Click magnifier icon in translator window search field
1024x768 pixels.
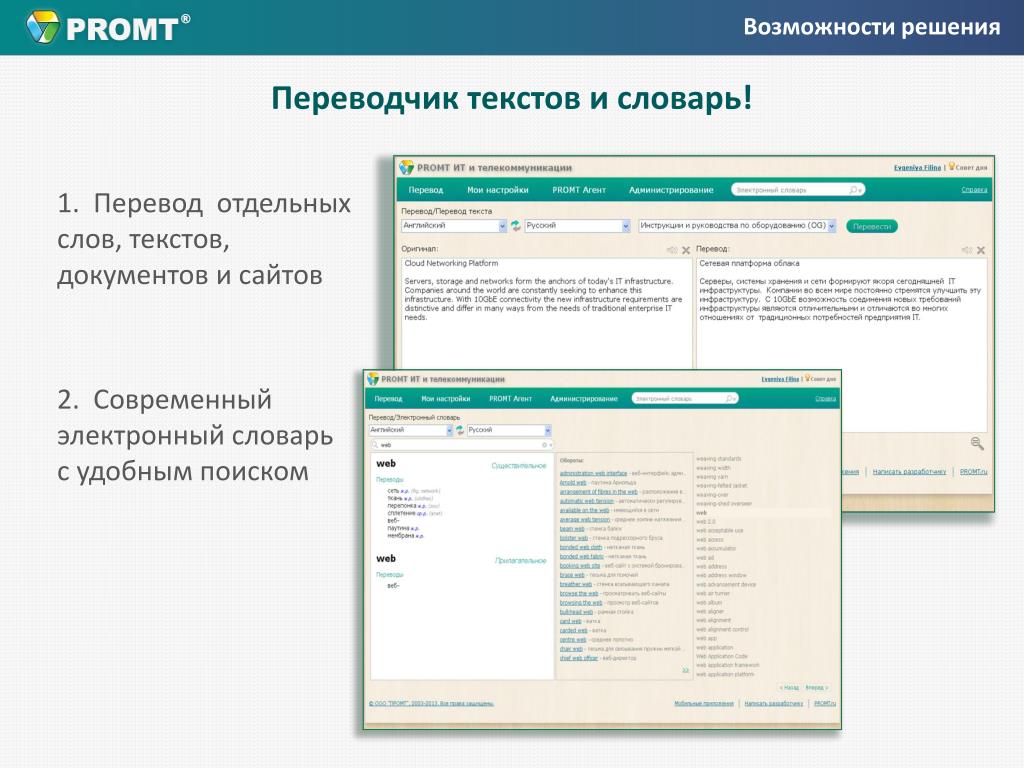(854, 190)
